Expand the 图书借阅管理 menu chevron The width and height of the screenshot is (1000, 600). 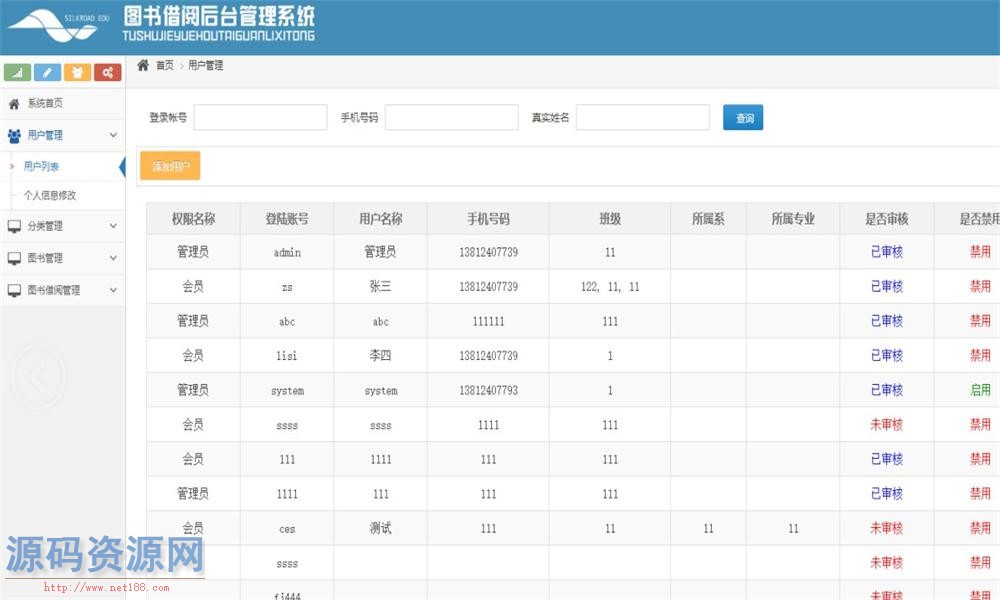click(x=113, y=289)
